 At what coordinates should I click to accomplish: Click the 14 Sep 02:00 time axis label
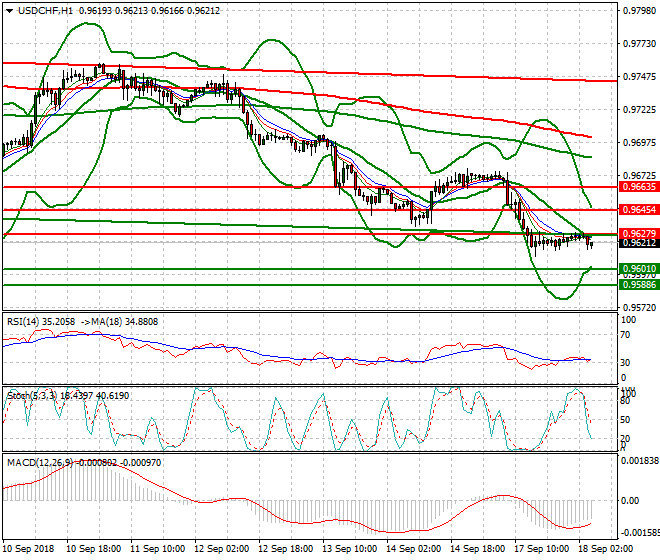tap(413, 549)
